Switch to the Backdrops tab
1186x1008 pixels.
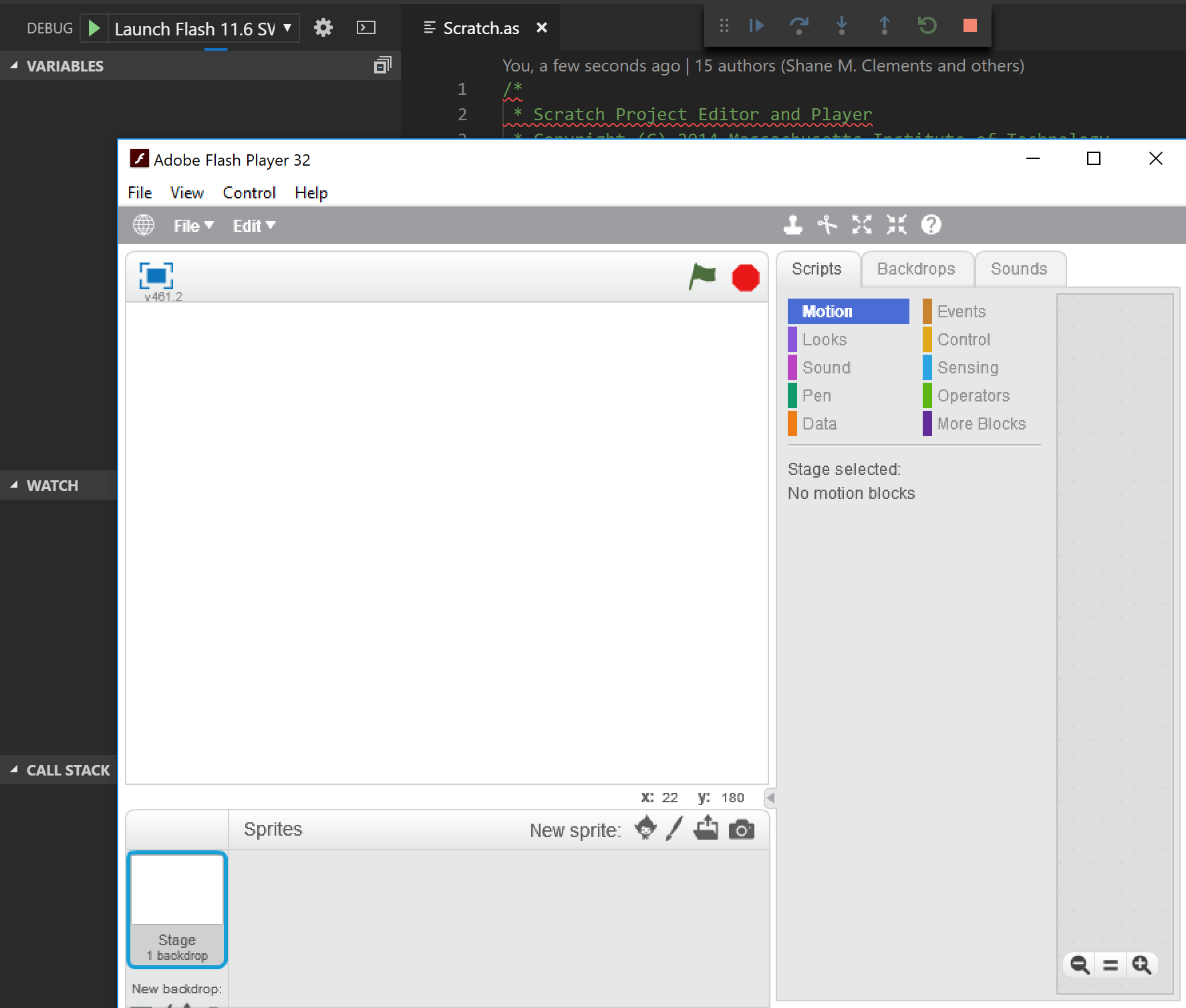click(916, 269)
